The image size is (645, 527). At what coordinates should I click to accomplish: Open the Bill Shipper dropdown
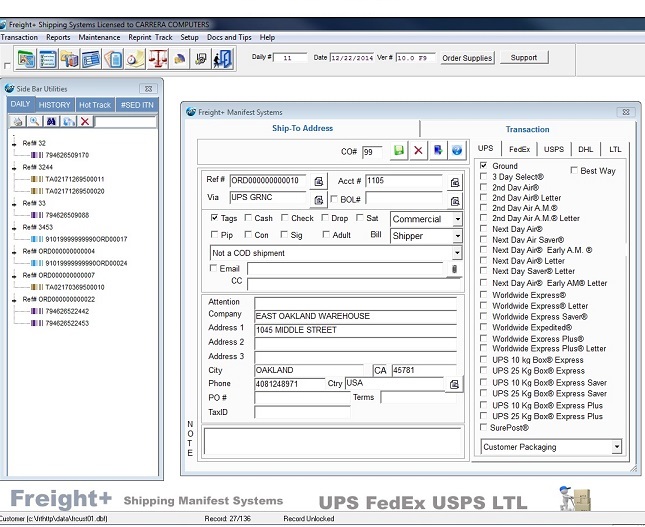[457, 236]
